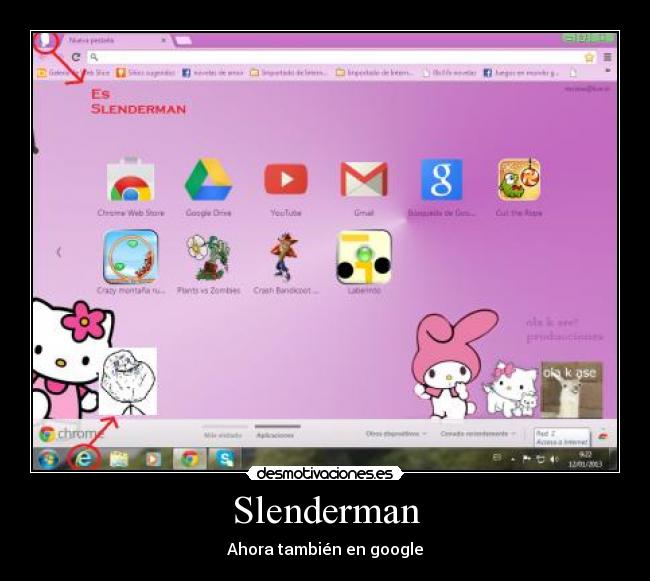Open the Sitios sugeridos bookmark
This screenshot has width=650, height=581.
[x=146, y=73]
